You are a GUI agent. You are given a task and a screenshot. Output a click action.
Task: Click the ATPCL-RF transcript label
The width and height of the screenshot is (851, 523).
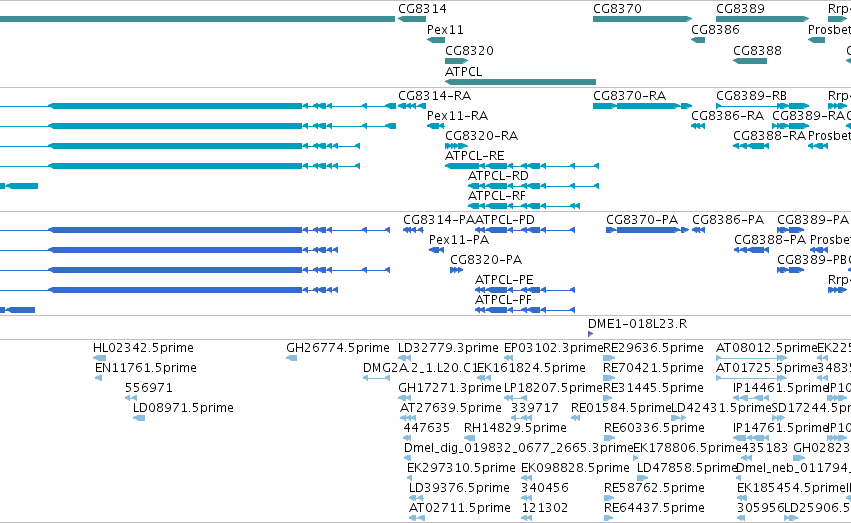click(x=497, y=196)
